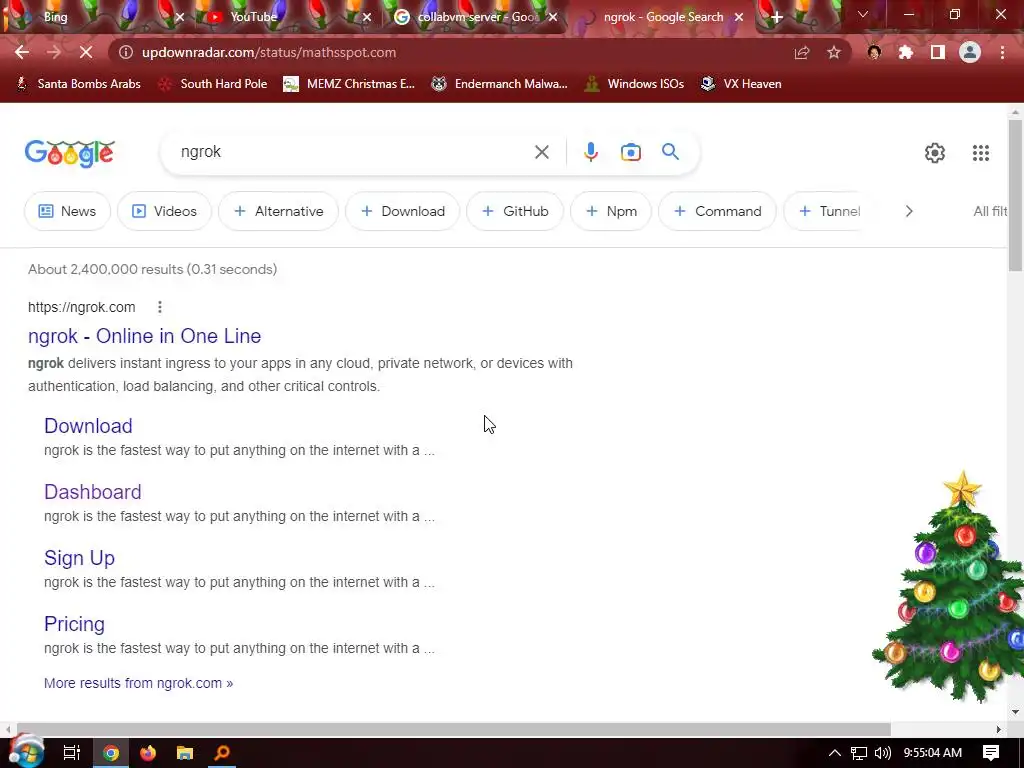Clear the search box with X
This screenshot has width=1024, height=768.
[541, 152]
